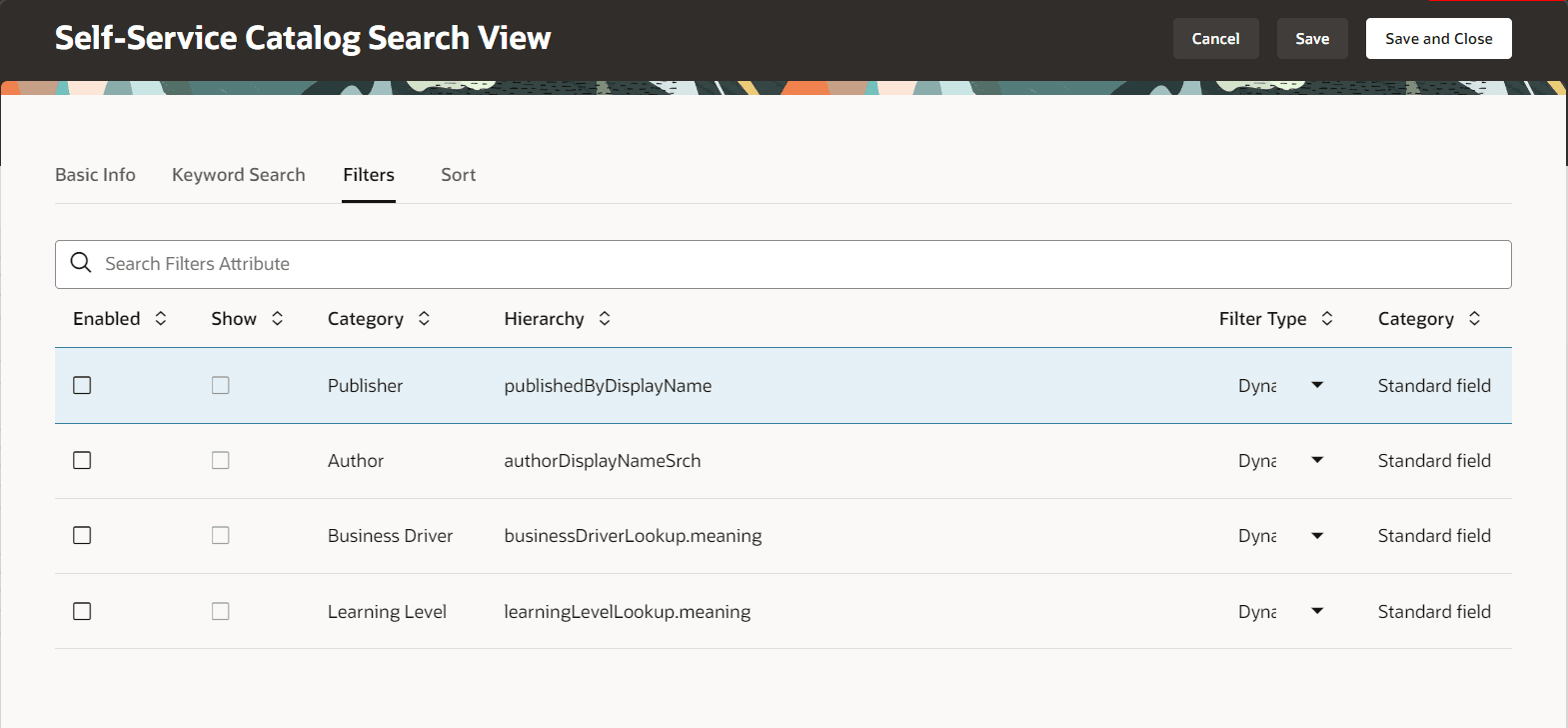
Task: Click sort arrows on rightmost Category header
Action: pyautogui.click(x=1474, y=318)
